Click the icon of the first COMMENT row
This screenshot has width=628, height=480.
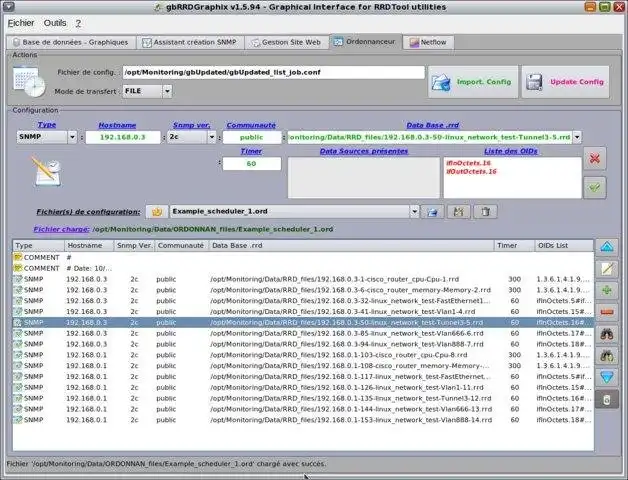[x=18, y=257]
